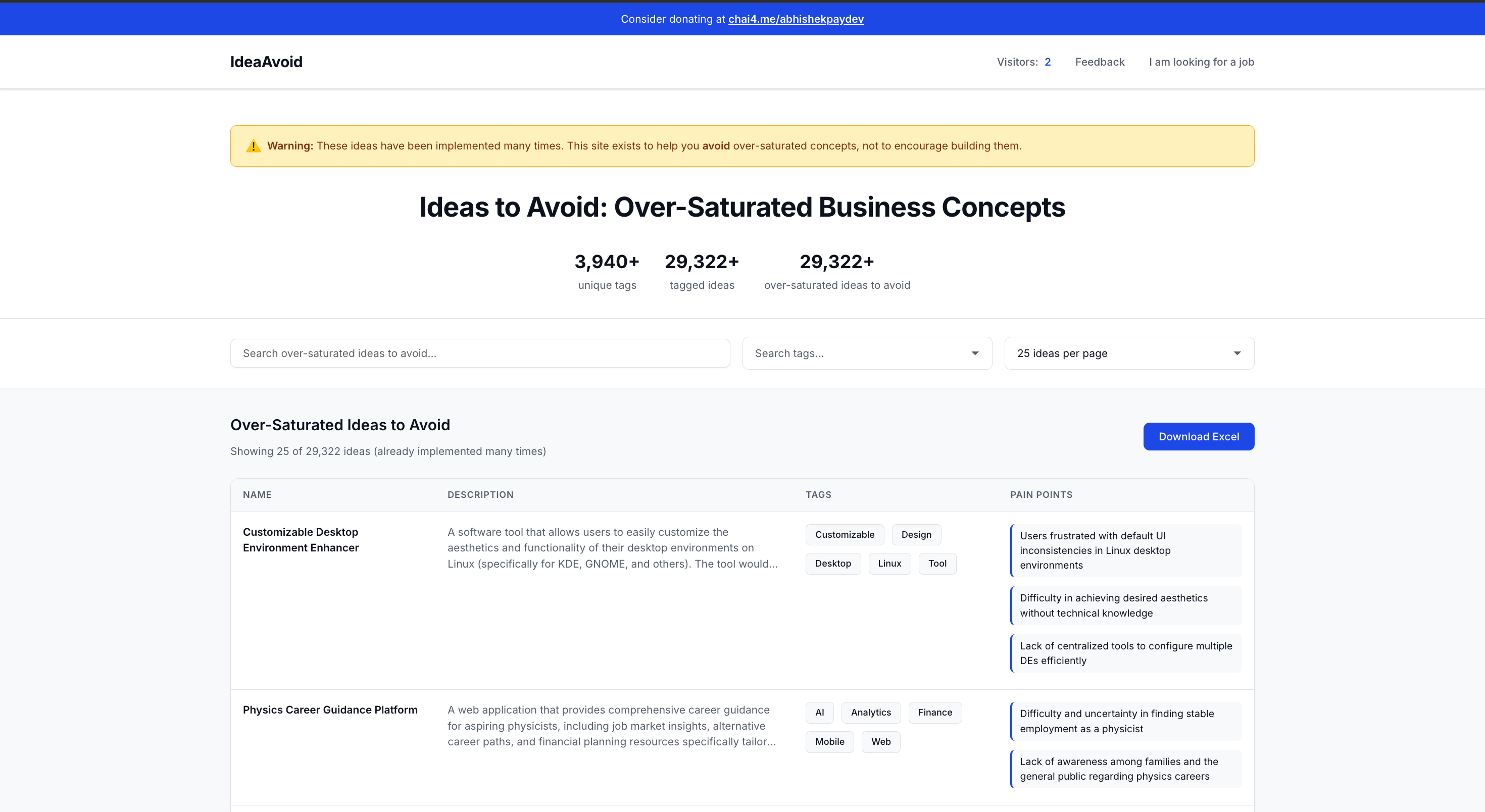1485x812 pixels.
Task: Select the 'Customizable' tag chip
Action: pos(845,534)
